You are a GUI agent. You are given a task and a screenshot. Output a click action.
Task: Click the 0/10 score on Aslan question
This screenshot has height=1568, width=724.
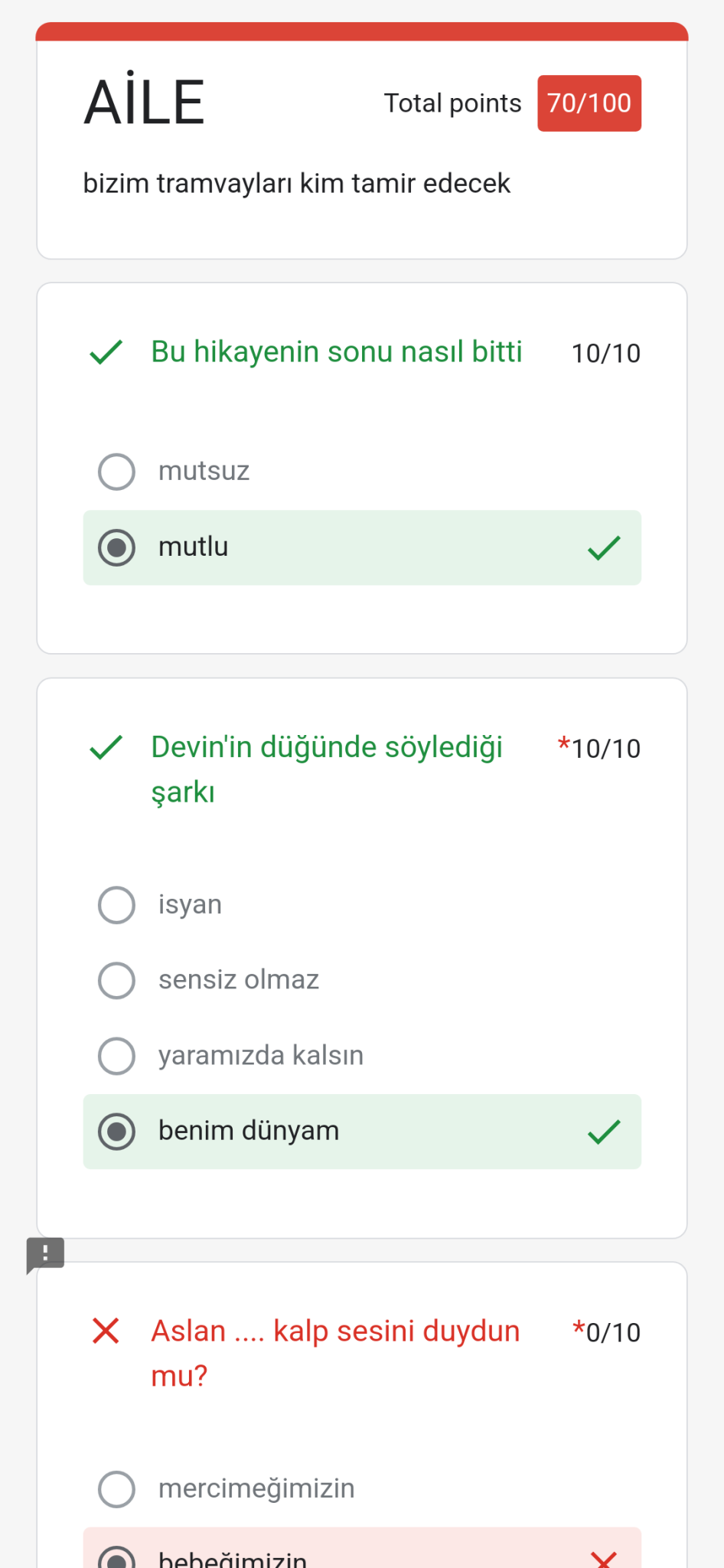(x=612, y=1333)
